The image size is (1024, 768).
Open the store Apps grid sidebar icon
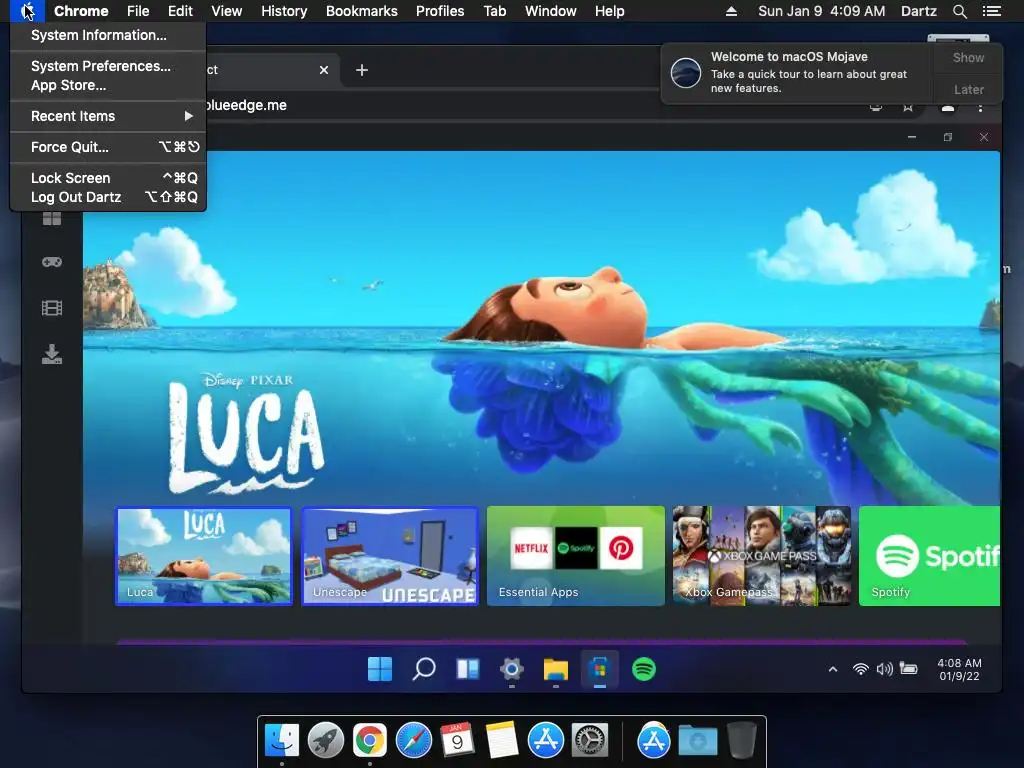52,218
